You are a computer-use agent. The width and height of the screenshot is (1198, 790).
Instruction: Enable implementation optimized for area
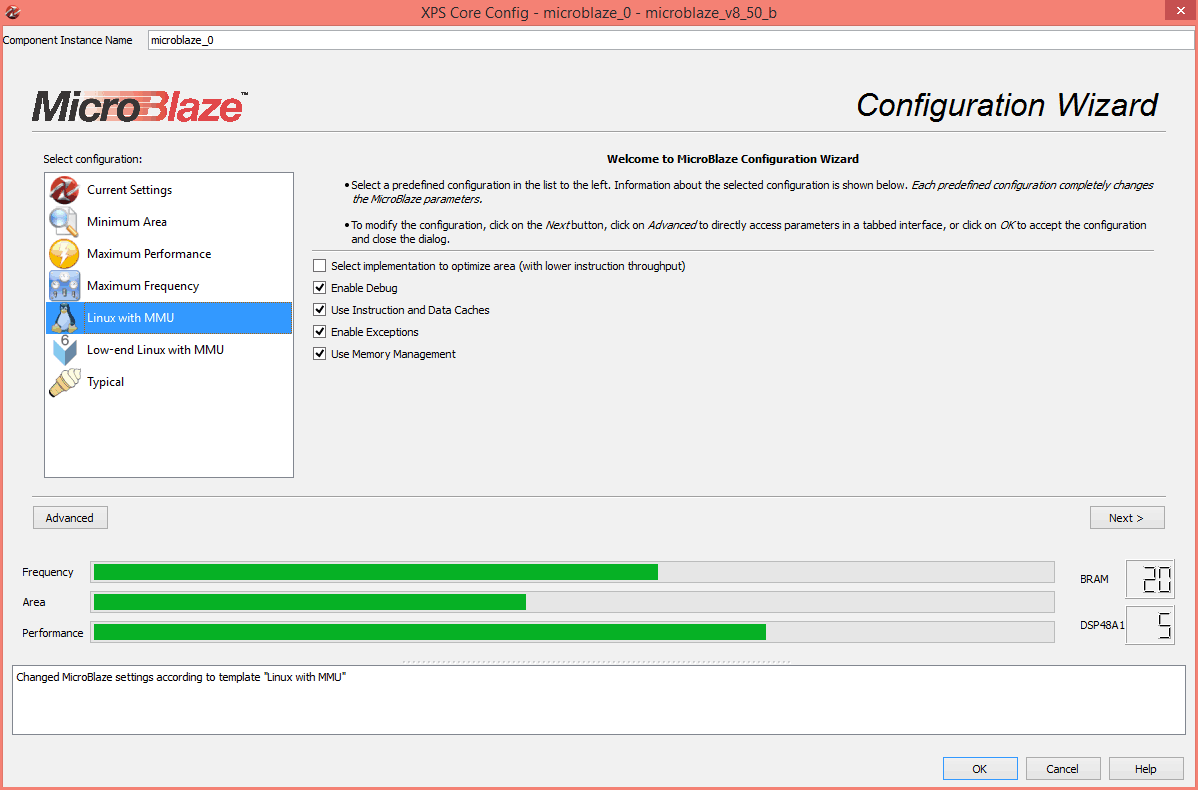point(320,265)
